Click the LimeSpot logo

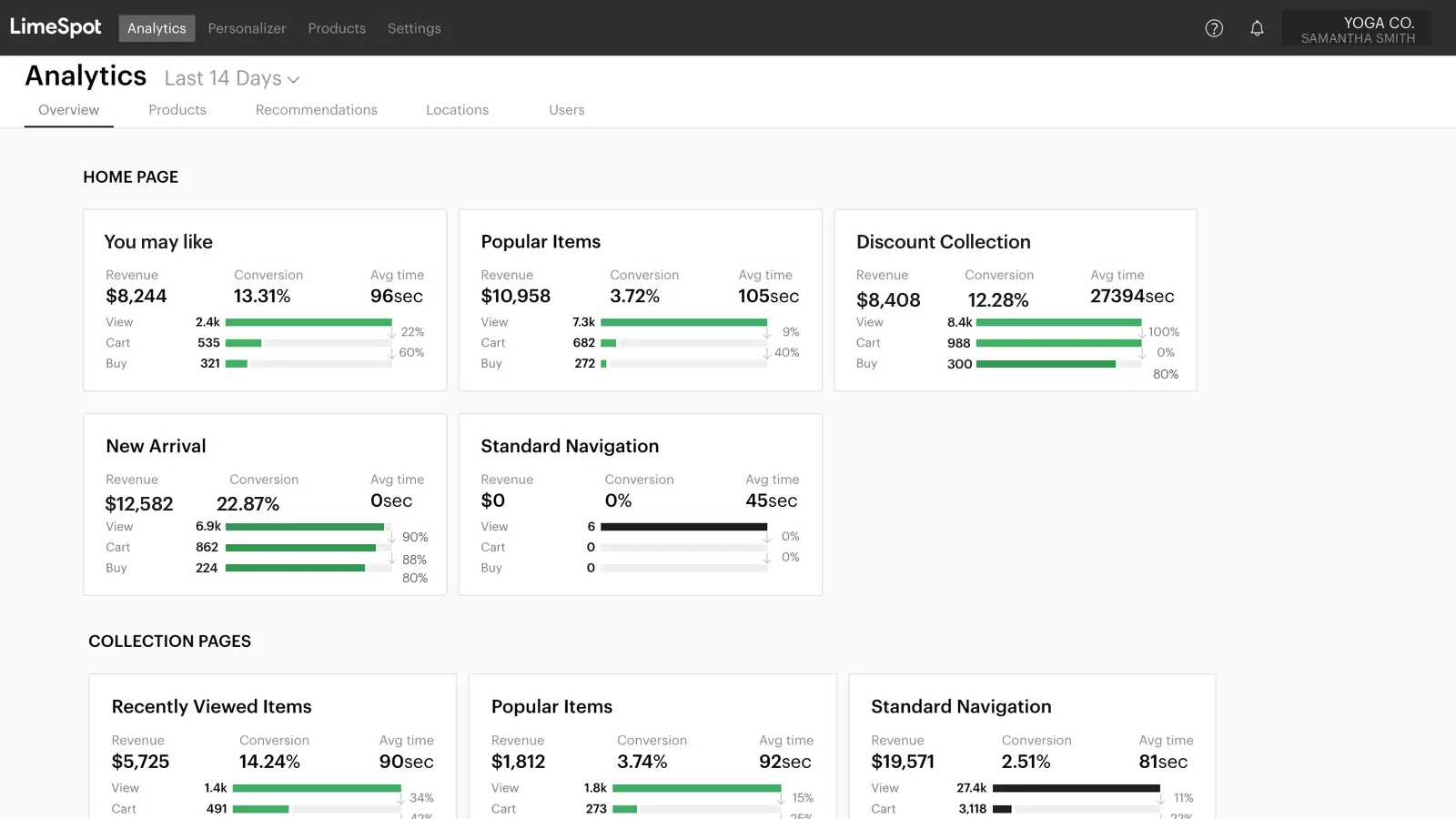click(x=56, y=27)
